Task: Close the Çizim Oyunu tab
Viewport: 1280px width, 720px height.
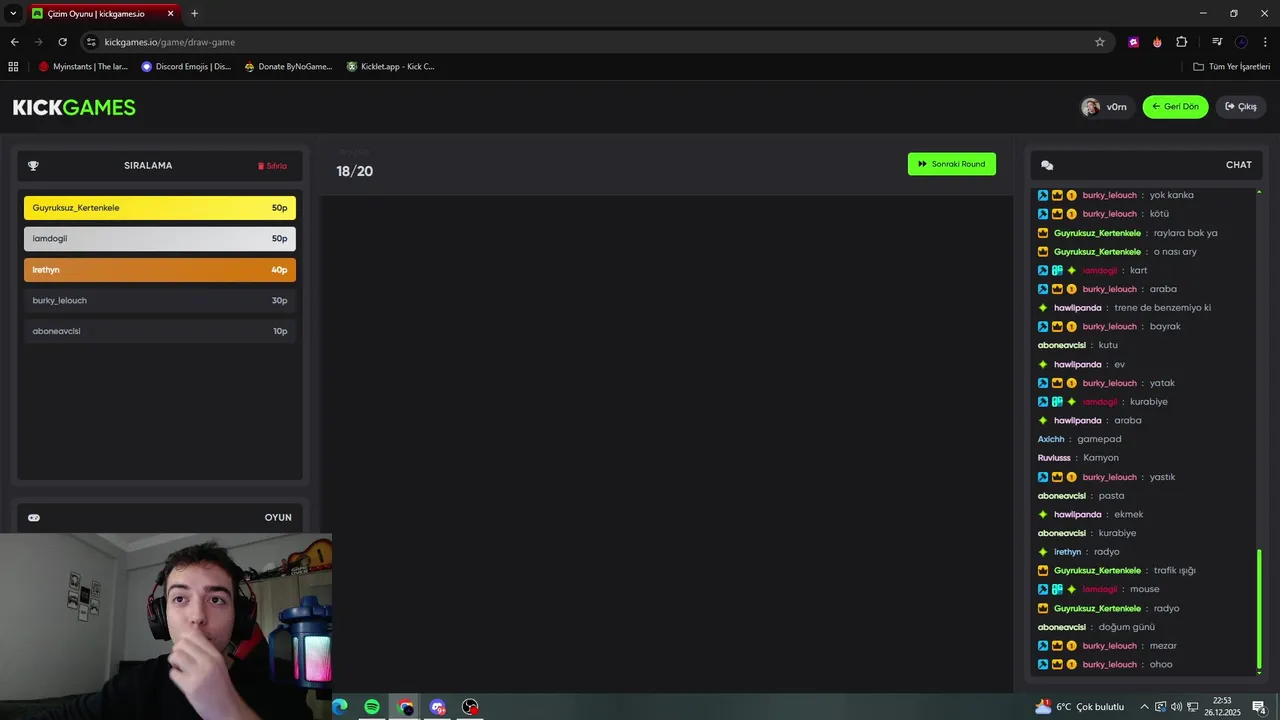Action: coord(170,14)
